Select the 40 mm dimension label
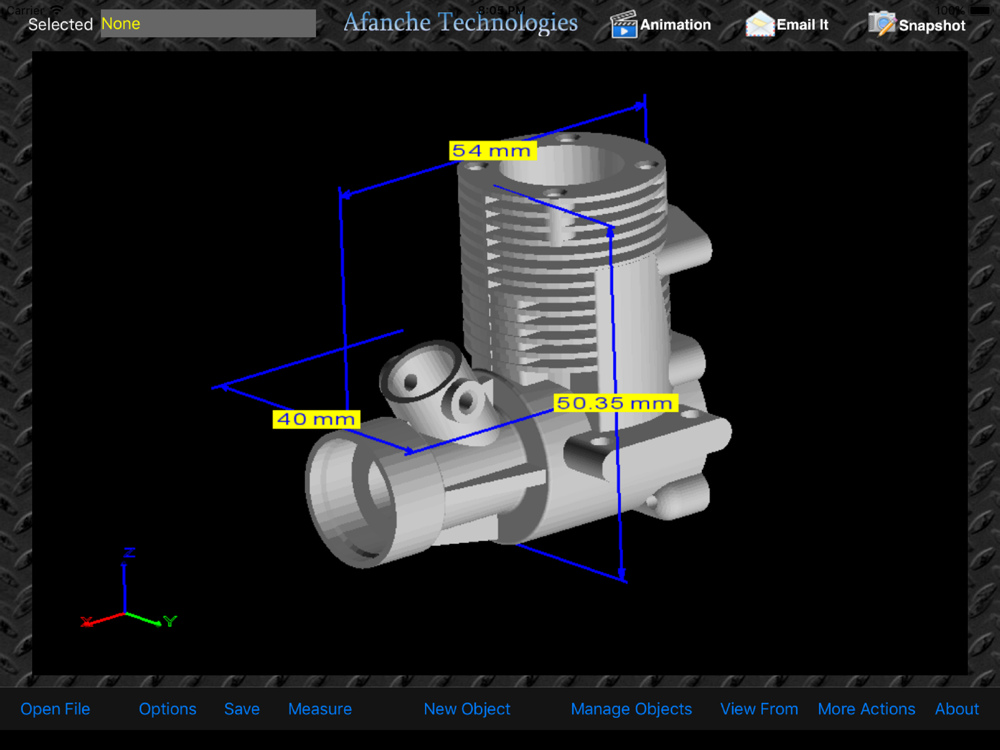Screen dimensions: 1000x750 tap(316, 419)
